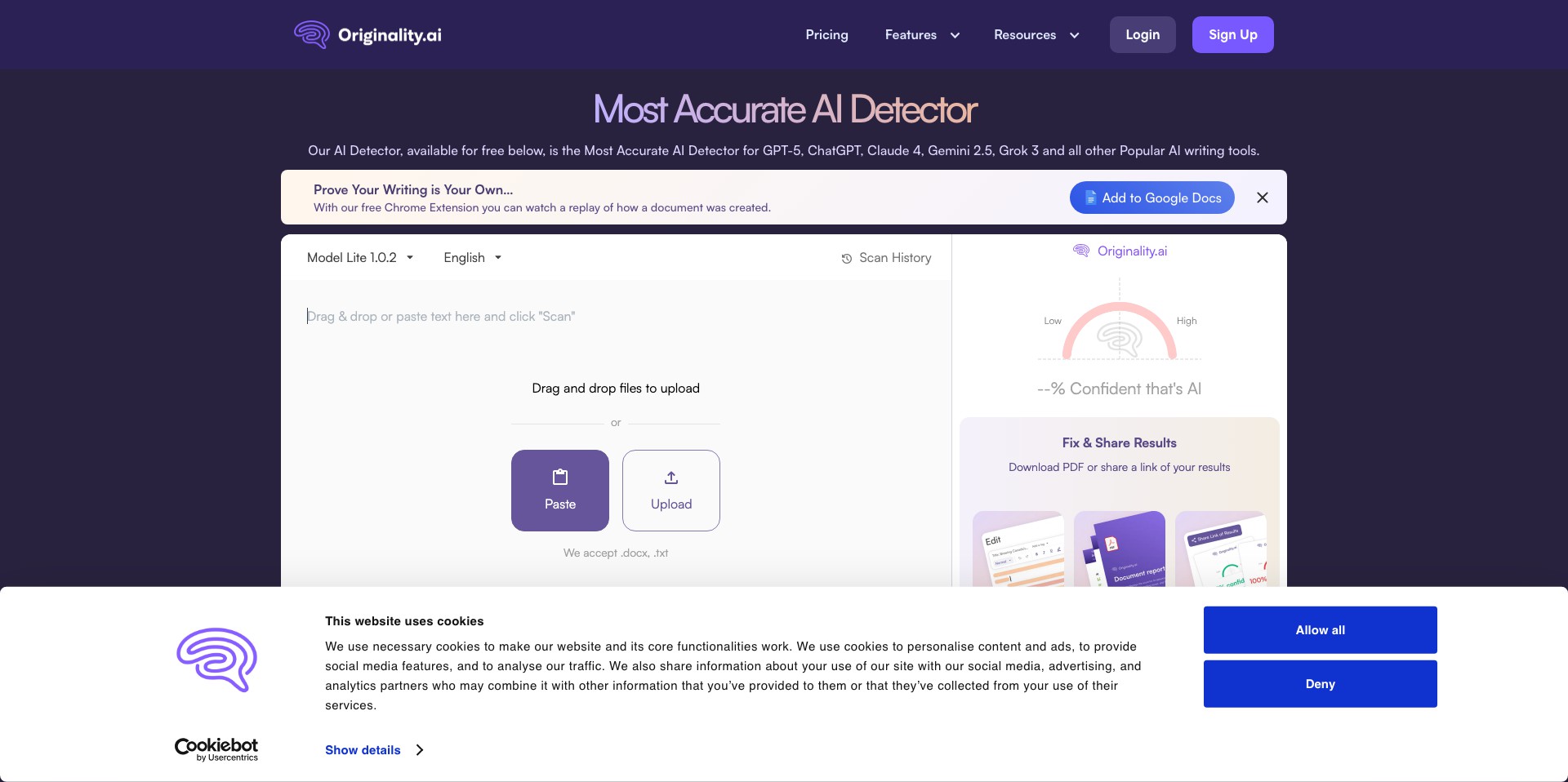Image resolution: width=1568 pixels, height=782 pixels.
Task: Click the 'This website uses cookies' heading
Action: click(x=404, y=621)
